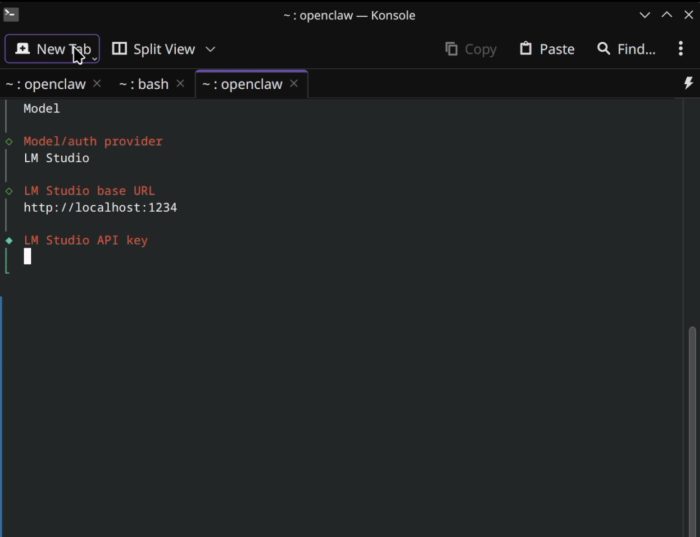Click the lightning bolt icon beside tabs
The height and width of the screenshot is (537, 700).
click(x=688, y=84)
